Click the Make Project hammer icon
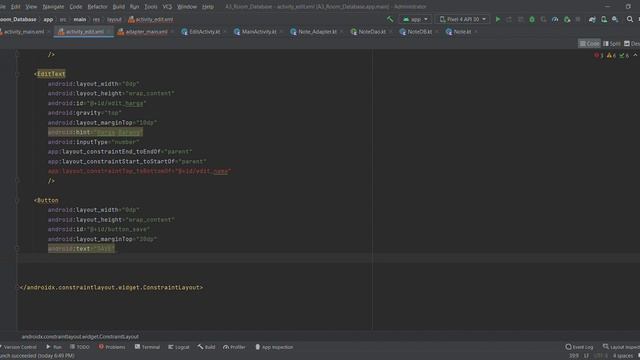 point(390,19)
